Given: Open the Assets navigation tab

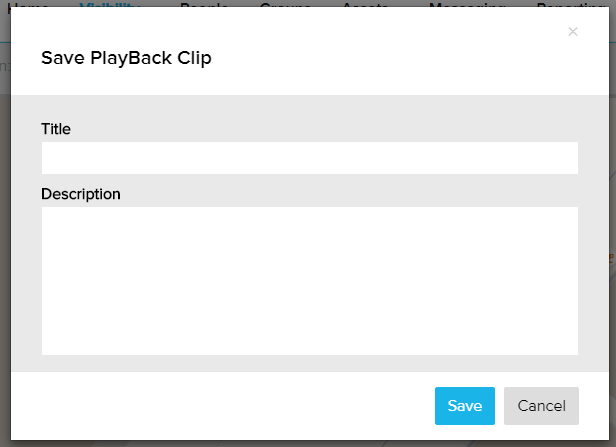Looking at the screenshot, I should click(366, 4).
